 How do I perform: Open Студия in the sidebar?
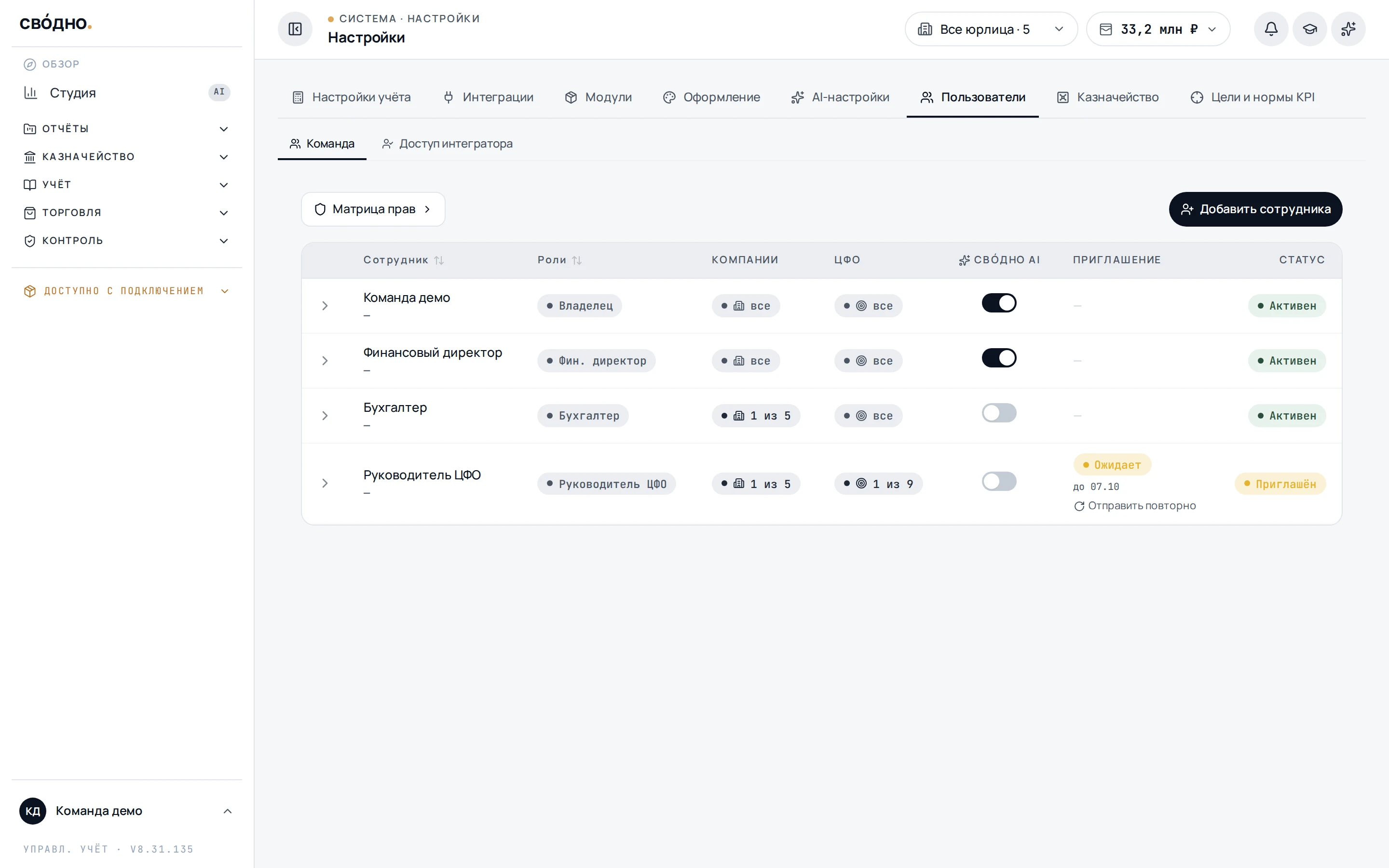127,93
